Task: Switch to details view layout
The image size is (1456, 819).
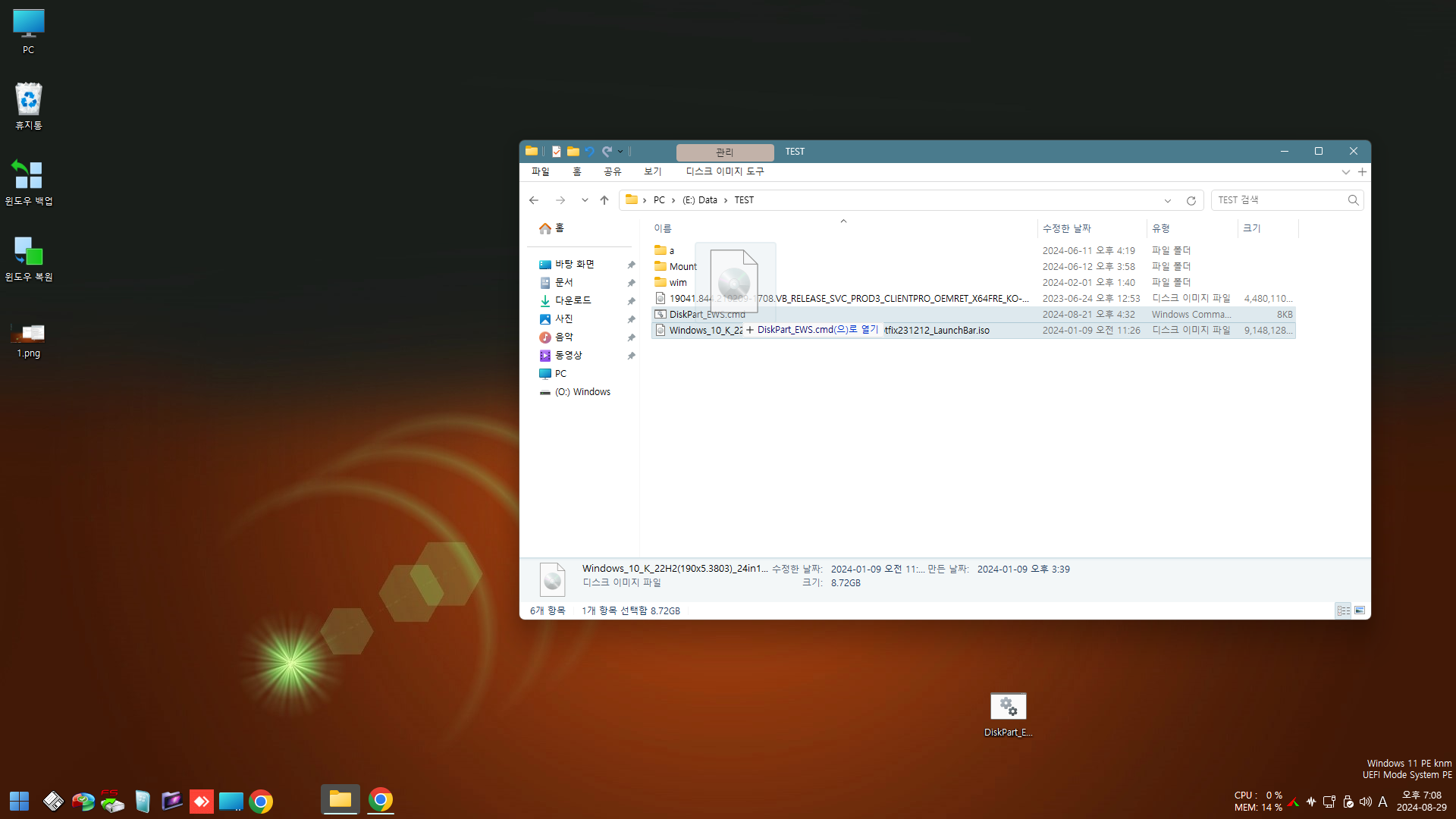Action: [1344, 610]
